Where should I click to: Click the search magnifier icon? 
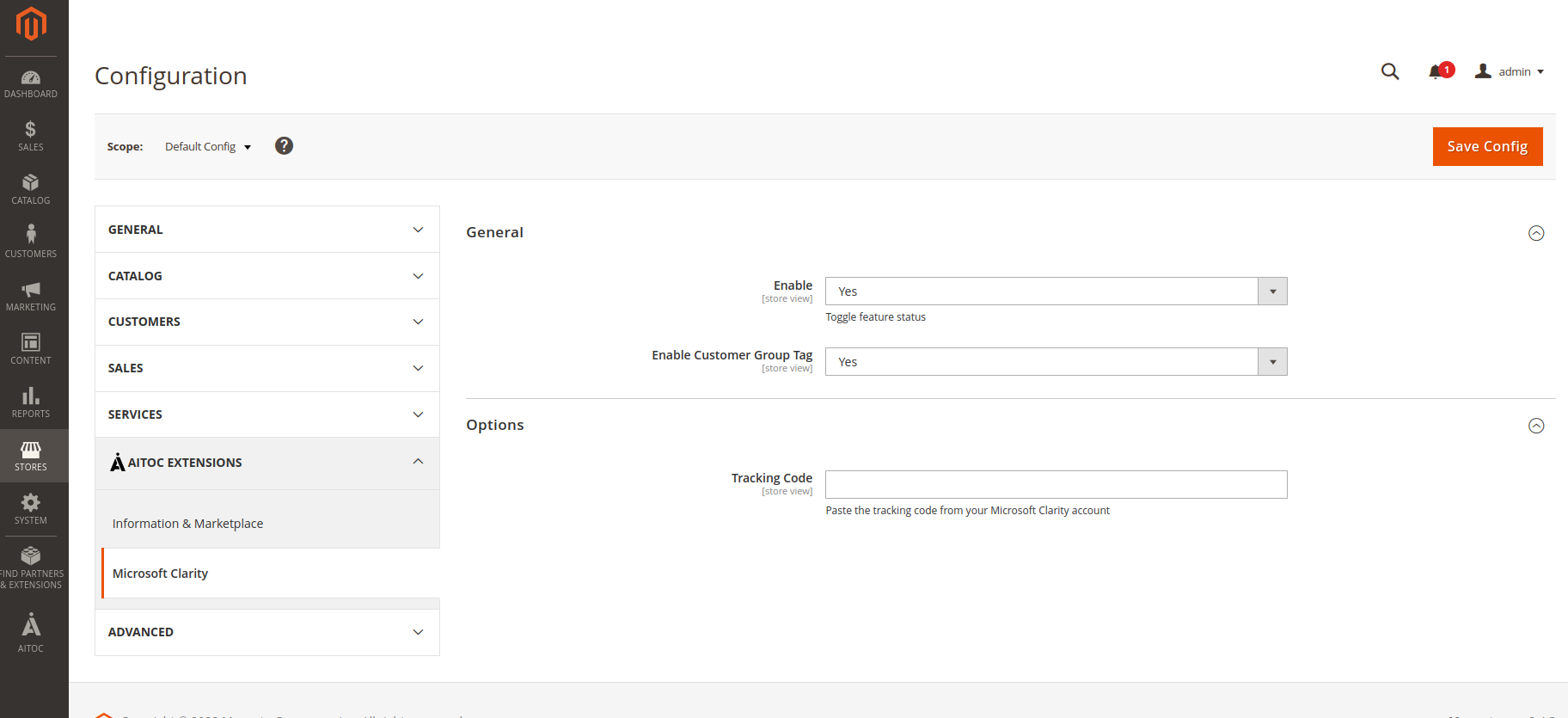pos(1390,71)
